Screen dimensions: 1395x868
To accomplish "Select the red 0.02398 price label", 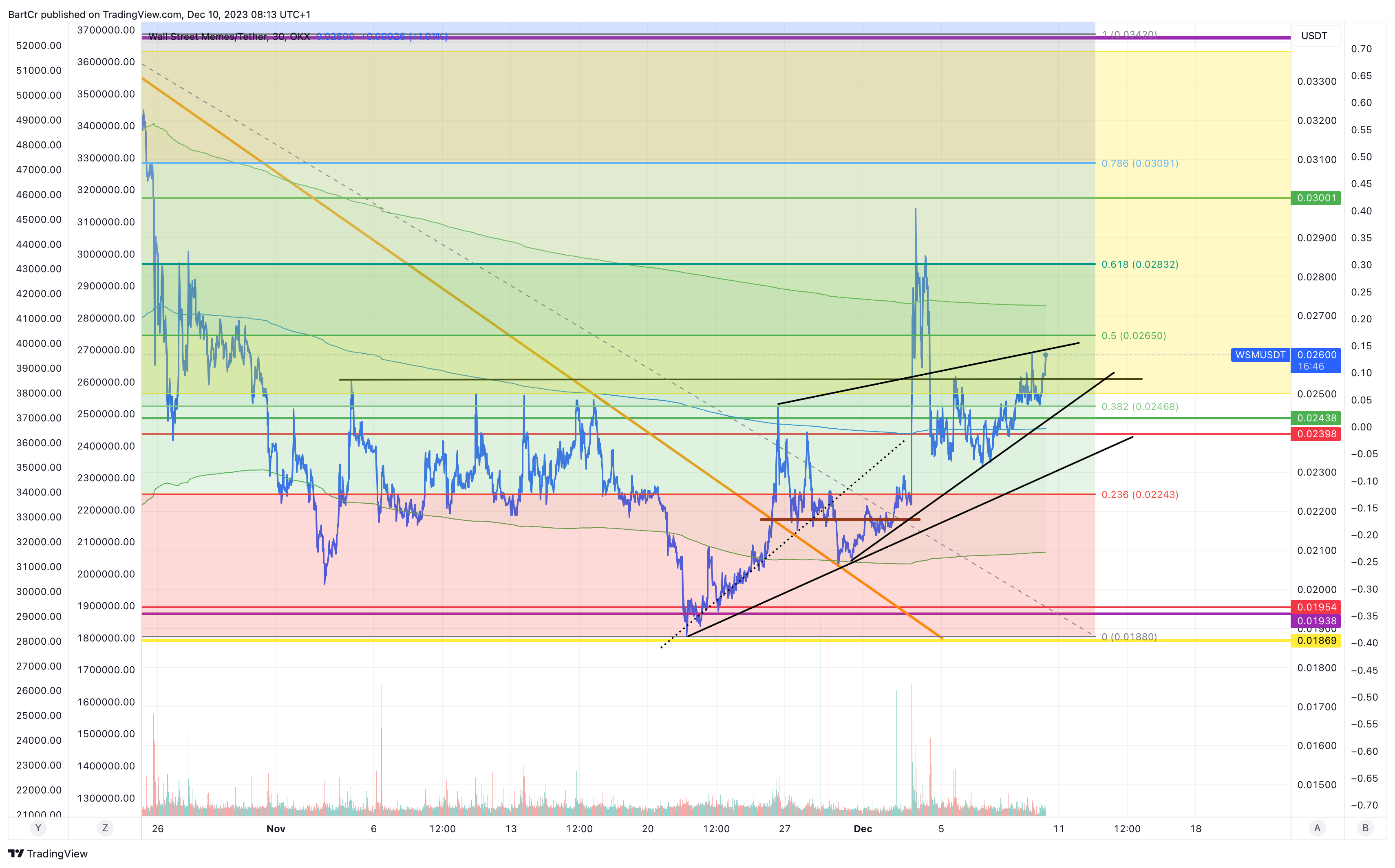I will (1316, 434).
